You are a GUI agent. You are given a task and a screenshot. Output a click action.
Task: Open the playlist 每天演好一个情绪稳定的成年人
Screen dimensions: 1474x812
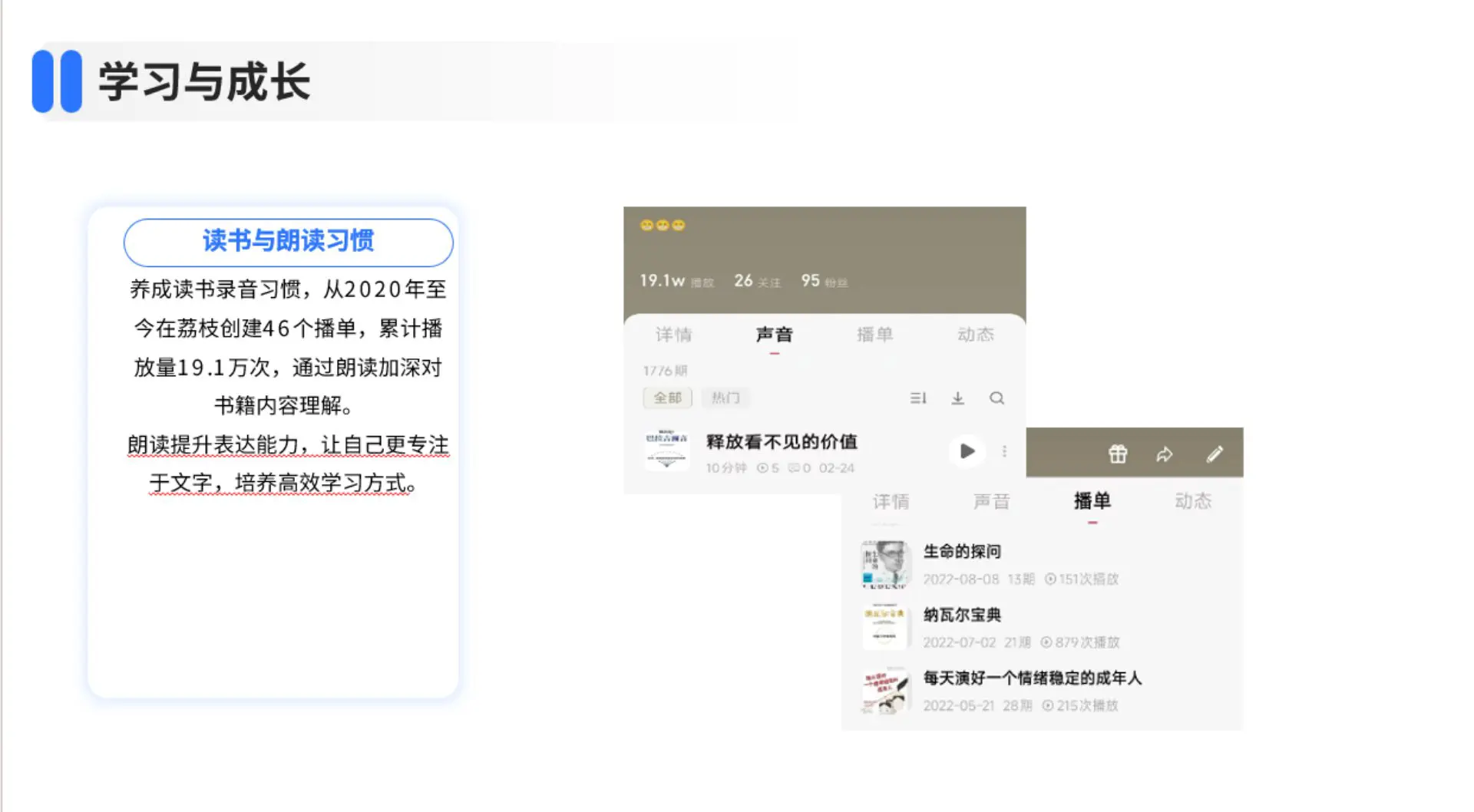(1031, 678)
